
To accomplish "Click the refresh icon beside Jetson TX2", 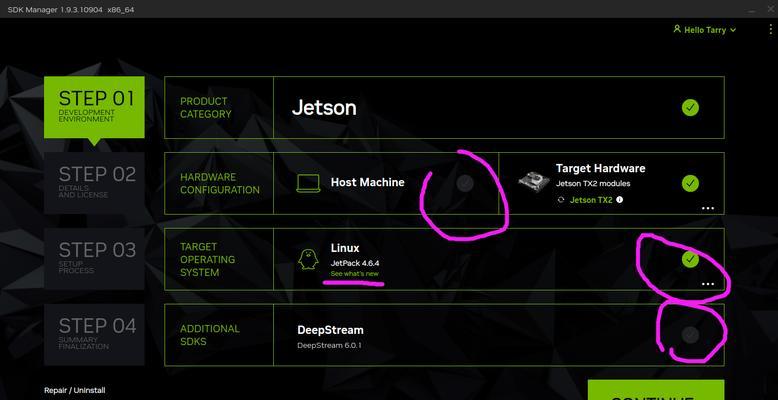I will click(561, 200).
